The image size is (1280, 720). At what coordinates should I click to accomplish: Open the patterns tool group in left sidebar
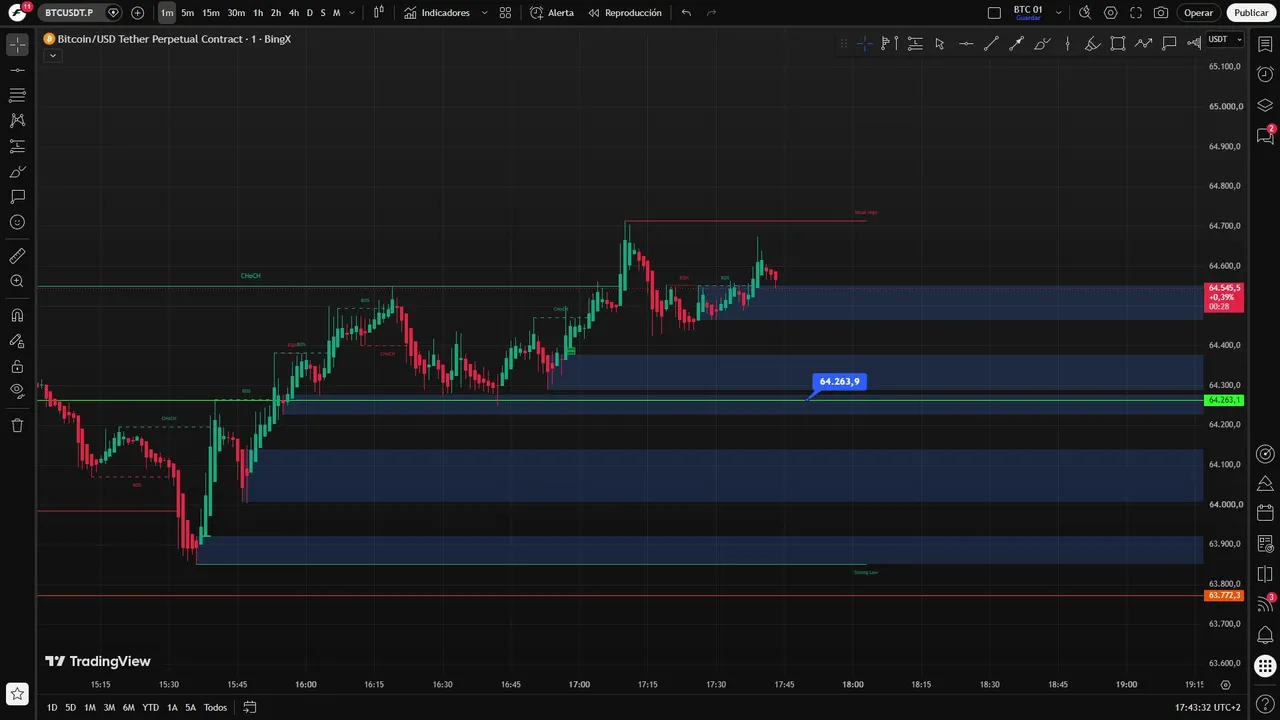17,120
